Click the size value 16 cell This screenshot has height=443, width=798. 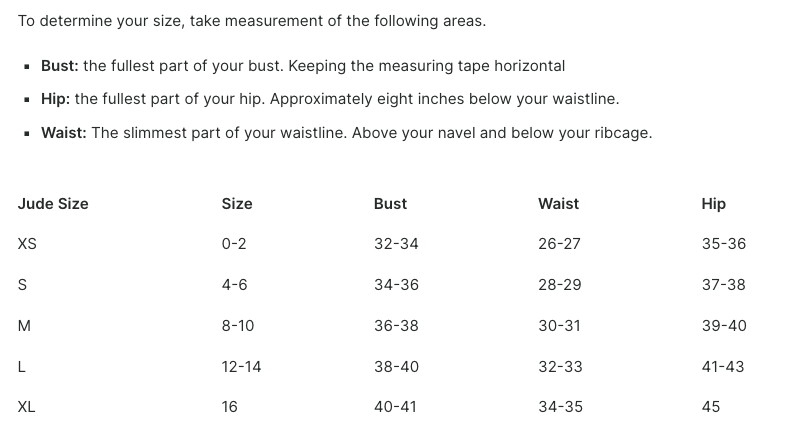click(x=229, y=407)
